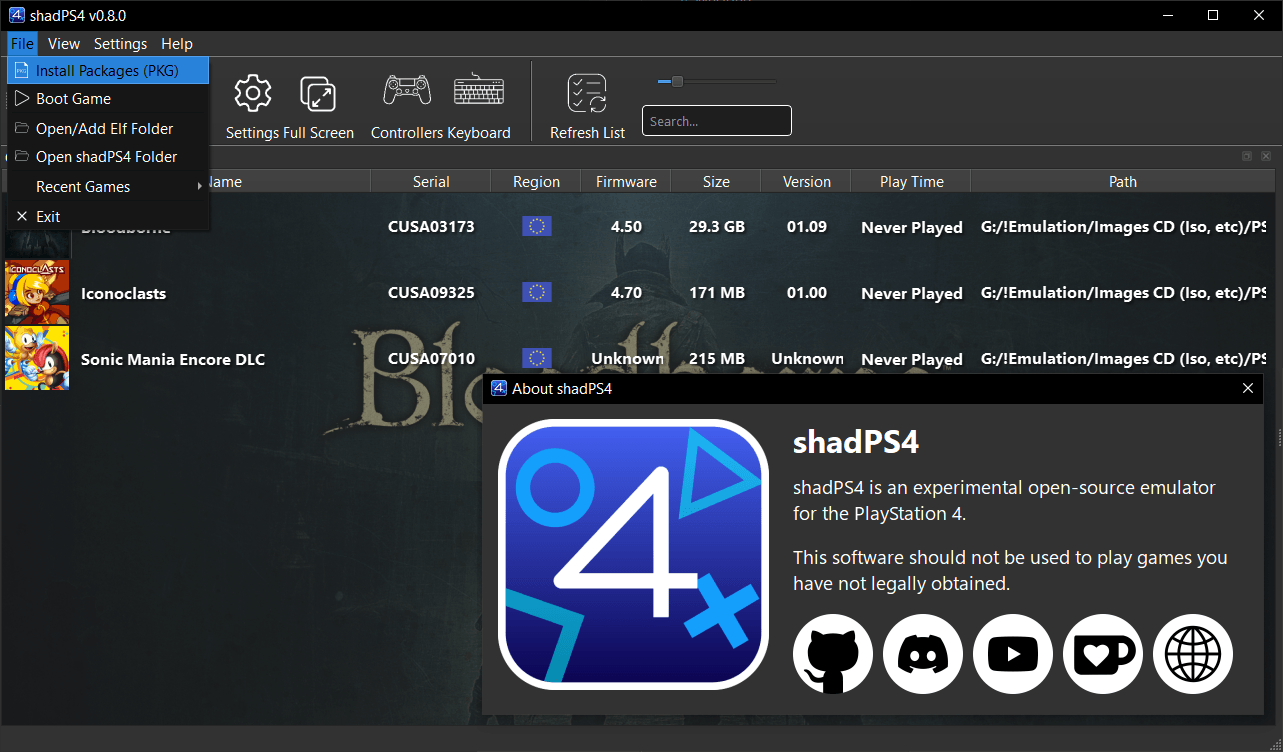Click the 29.3 GB size cell
This screenshot has height=752, width=1283.
coord(716,226)
